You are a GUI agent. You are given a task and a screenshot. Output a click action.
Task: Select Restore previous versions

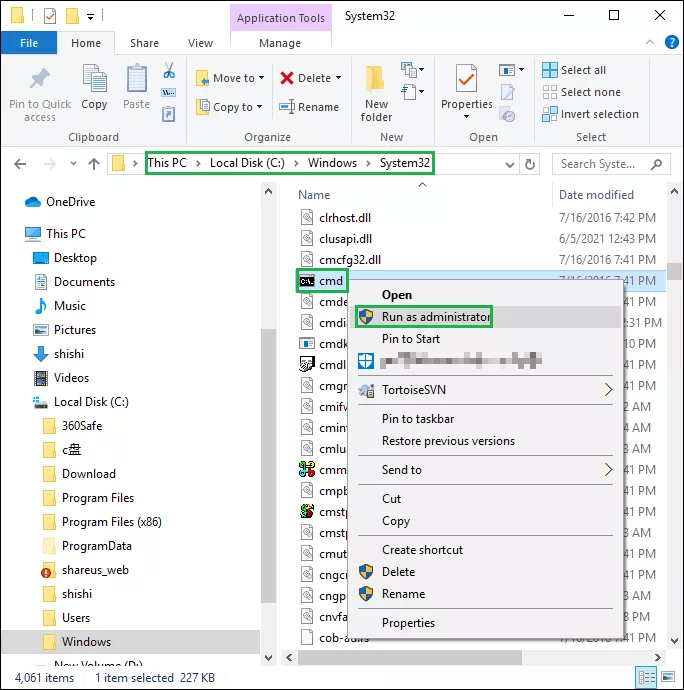(485, 441)
